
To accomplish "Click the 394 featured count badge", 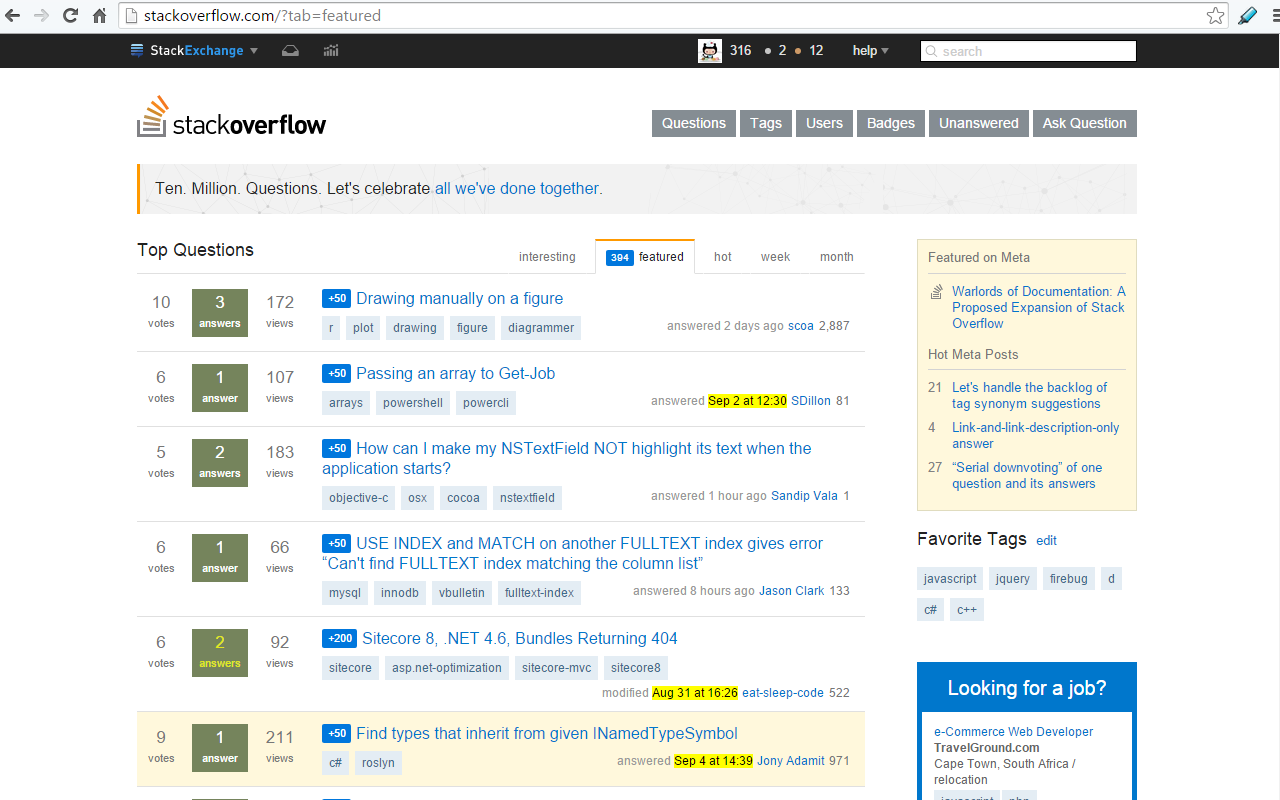I will coord(619,257).
